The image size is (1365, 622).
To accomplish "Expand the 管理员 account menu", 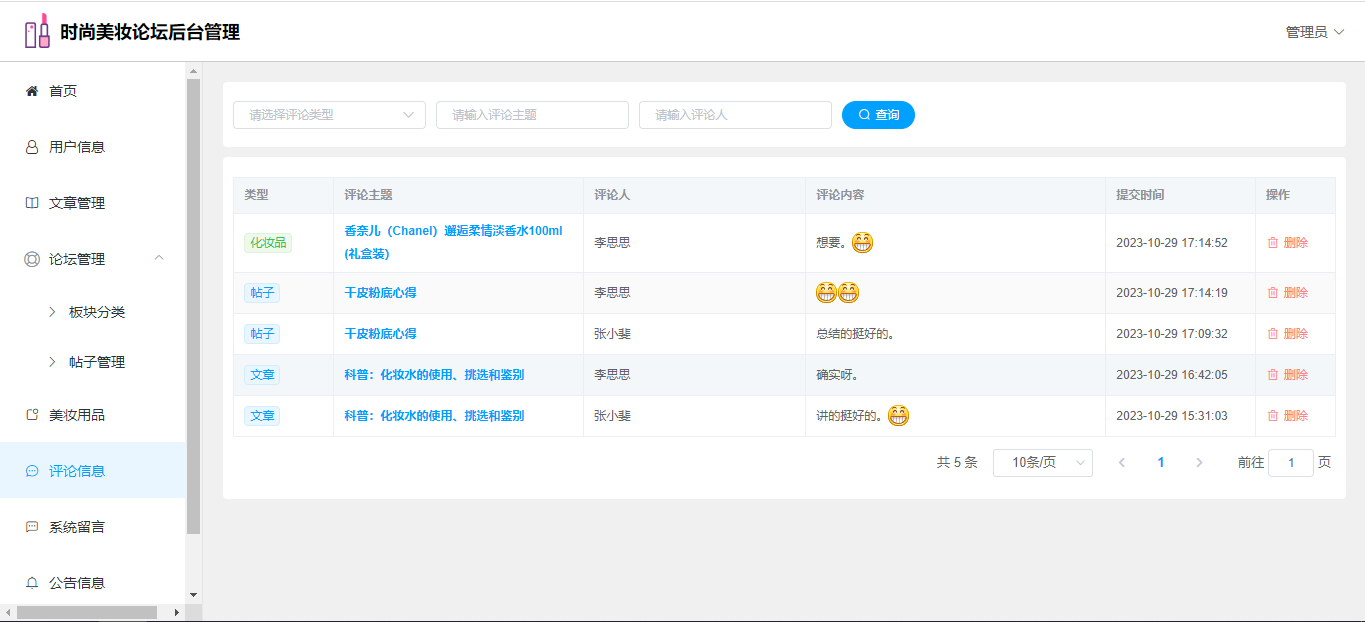I will point(1314,32).
